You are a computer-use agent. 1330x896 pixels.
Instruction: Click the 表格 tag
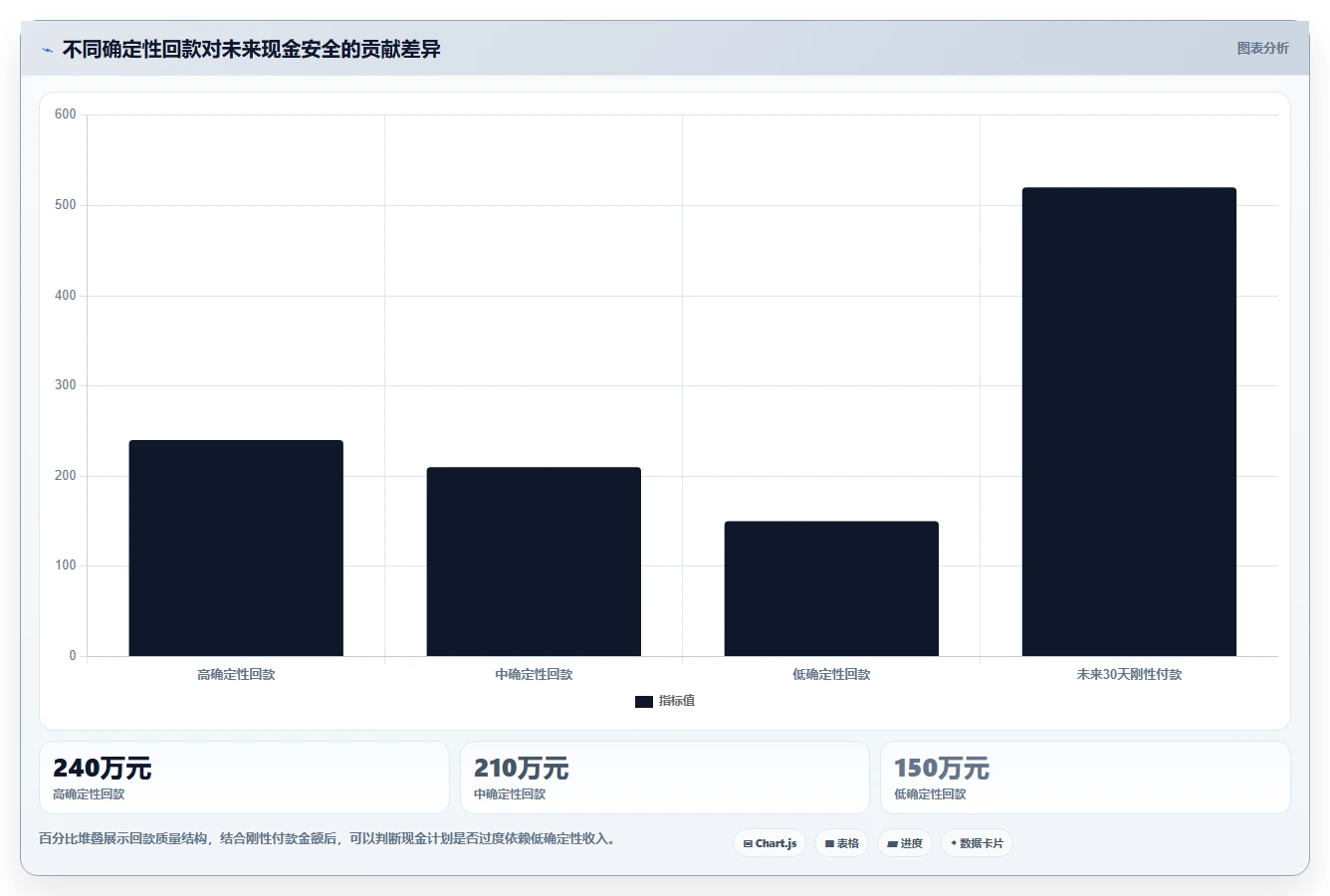(x=841, y=843)
